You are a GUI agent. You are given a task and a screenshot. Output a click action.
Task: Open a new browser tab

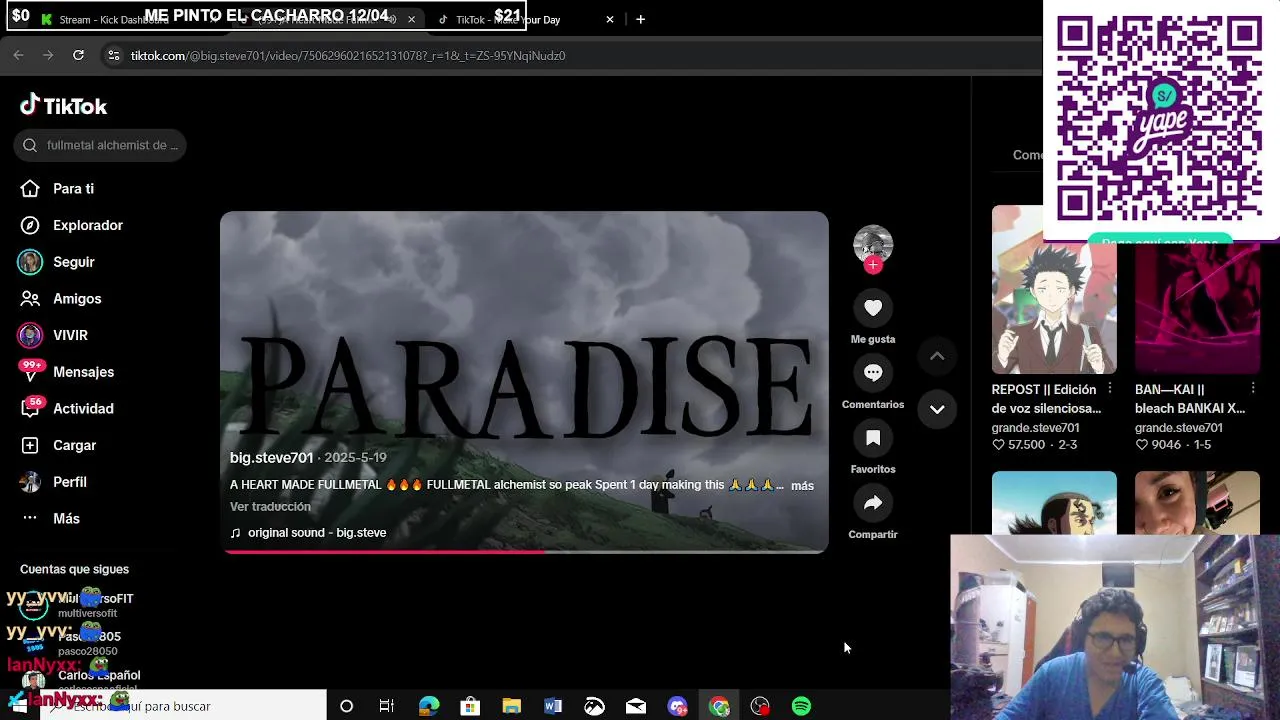coord(640,20)
